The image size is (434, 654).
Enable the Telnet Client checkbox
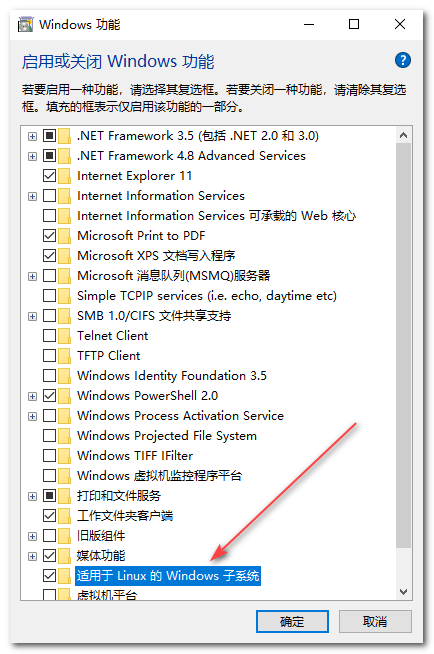pyautogui.click(x=49, y=336)
